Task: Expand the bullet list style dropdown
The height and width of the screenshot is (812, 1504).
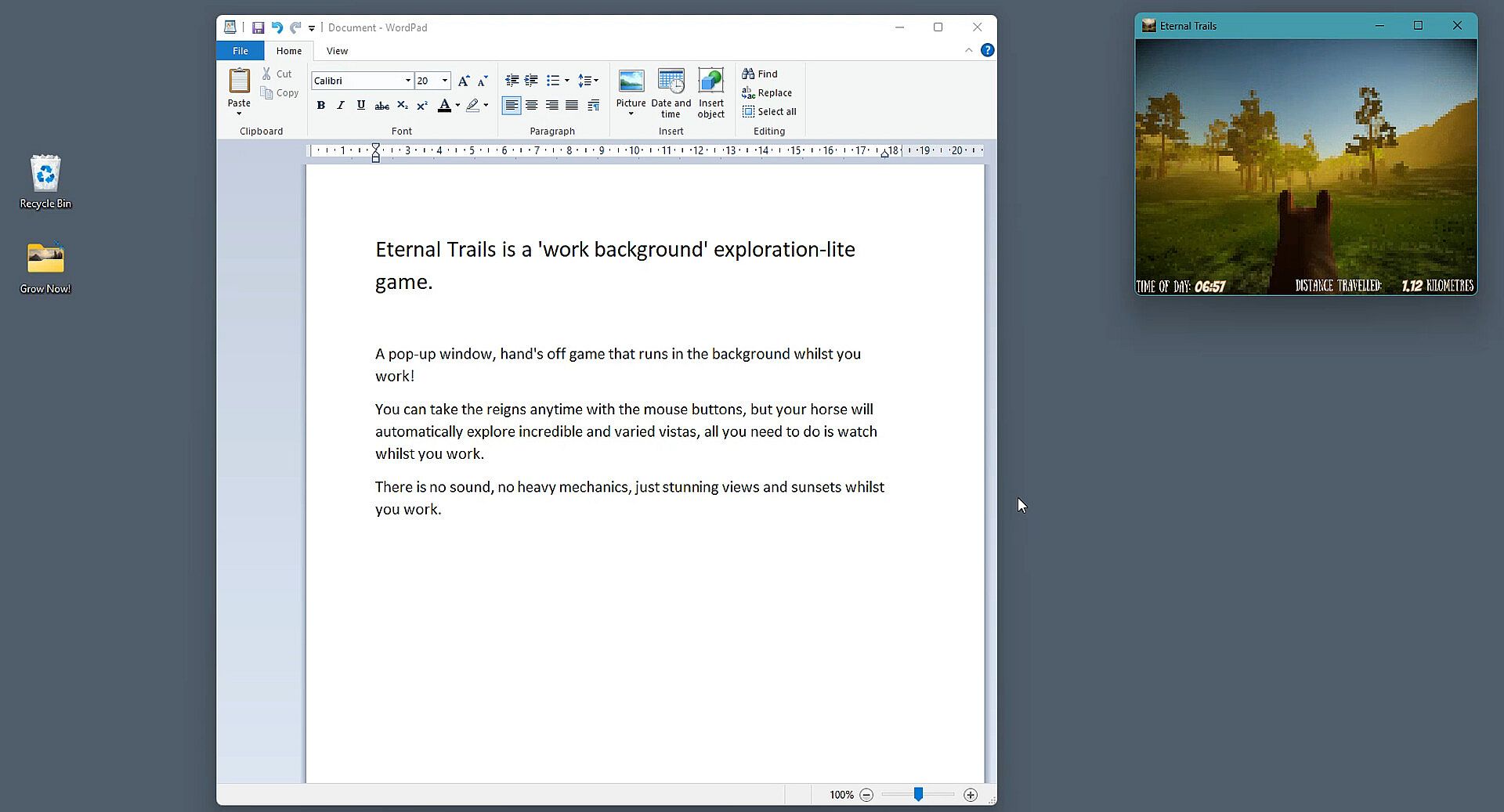Action: (x=566, y=81)
